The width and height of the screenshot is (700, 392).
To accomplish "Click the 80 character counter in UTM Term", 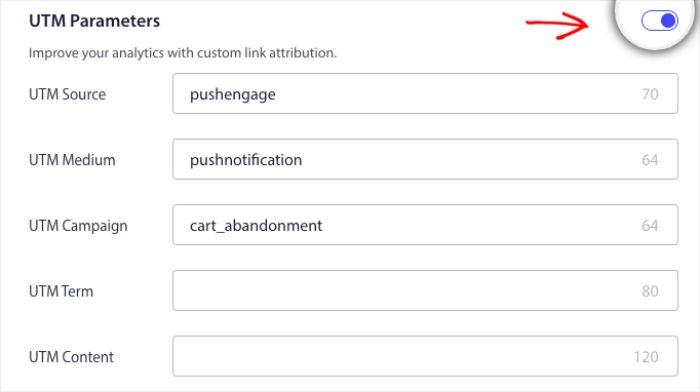I will (x=650, y=291).
